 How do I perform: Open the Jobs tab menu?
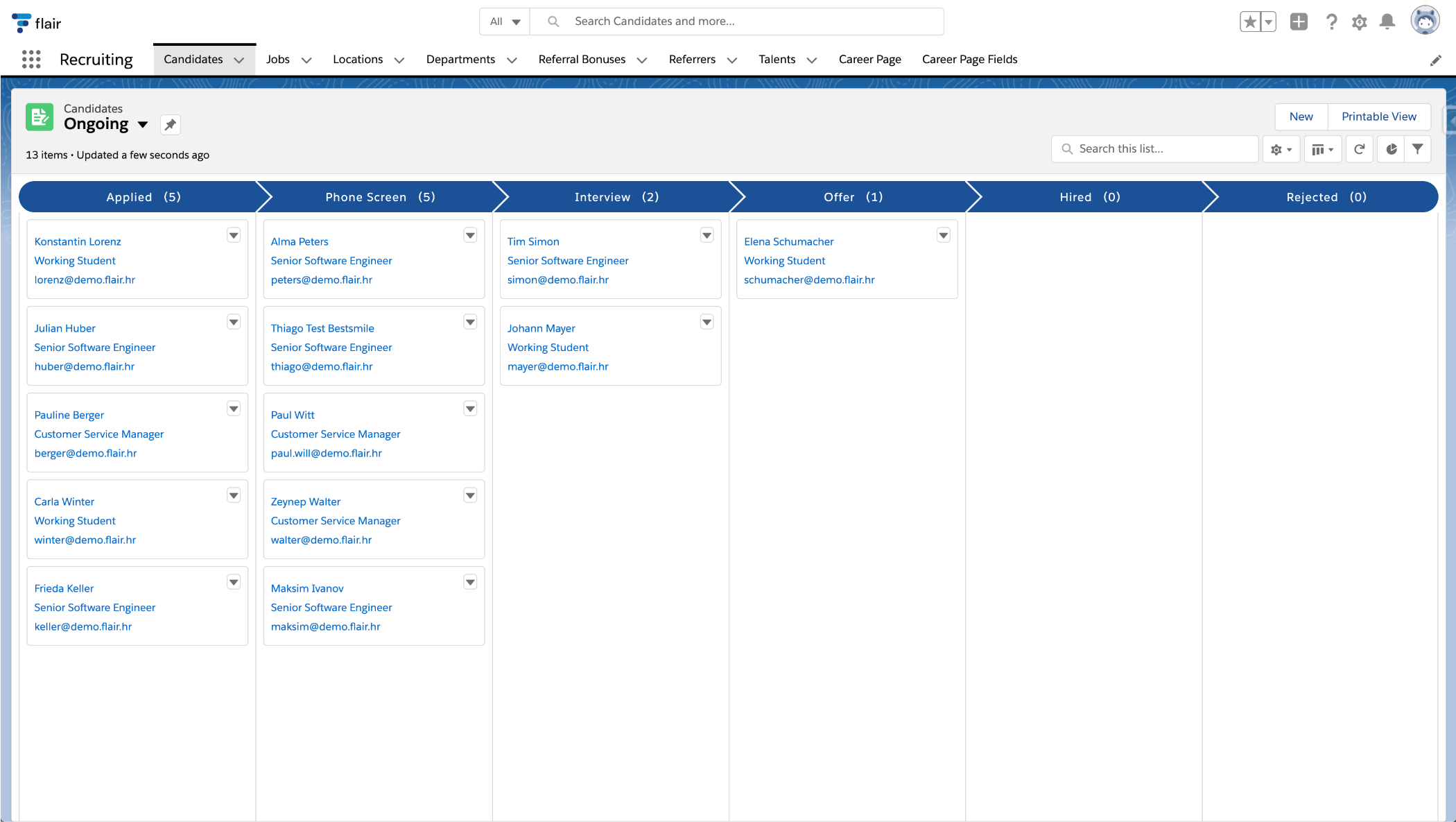(x=306, y=60)
